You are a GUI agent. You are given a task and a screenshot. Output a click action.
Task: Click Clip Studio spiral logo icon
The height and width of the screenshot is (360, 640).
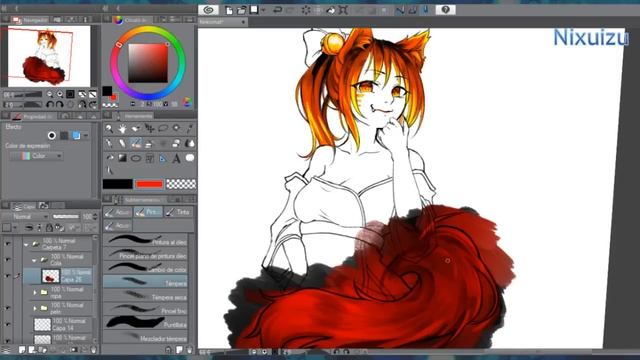(209, 10)
